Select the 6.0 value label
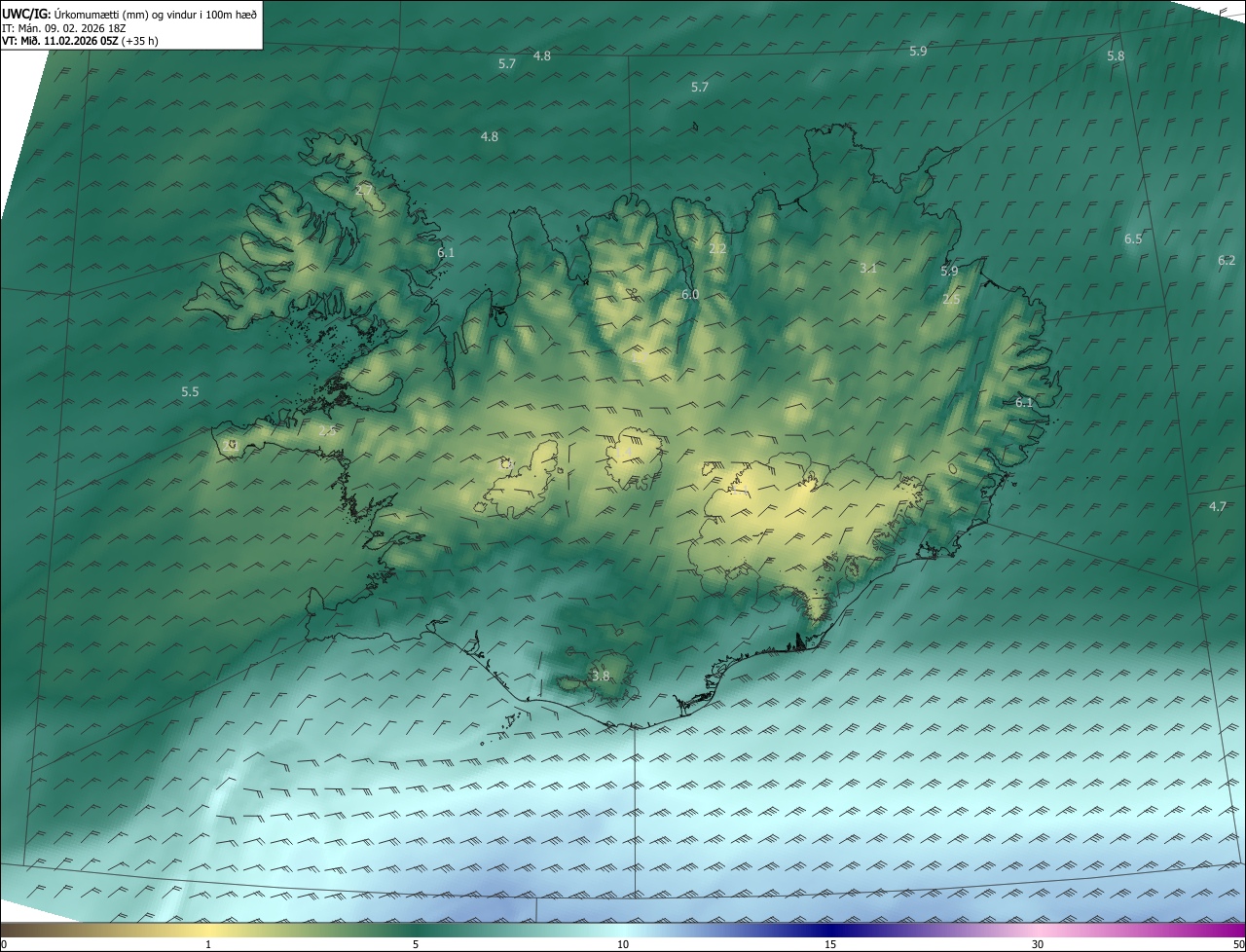The image size is (1246, 952). [x=690, y=294]
